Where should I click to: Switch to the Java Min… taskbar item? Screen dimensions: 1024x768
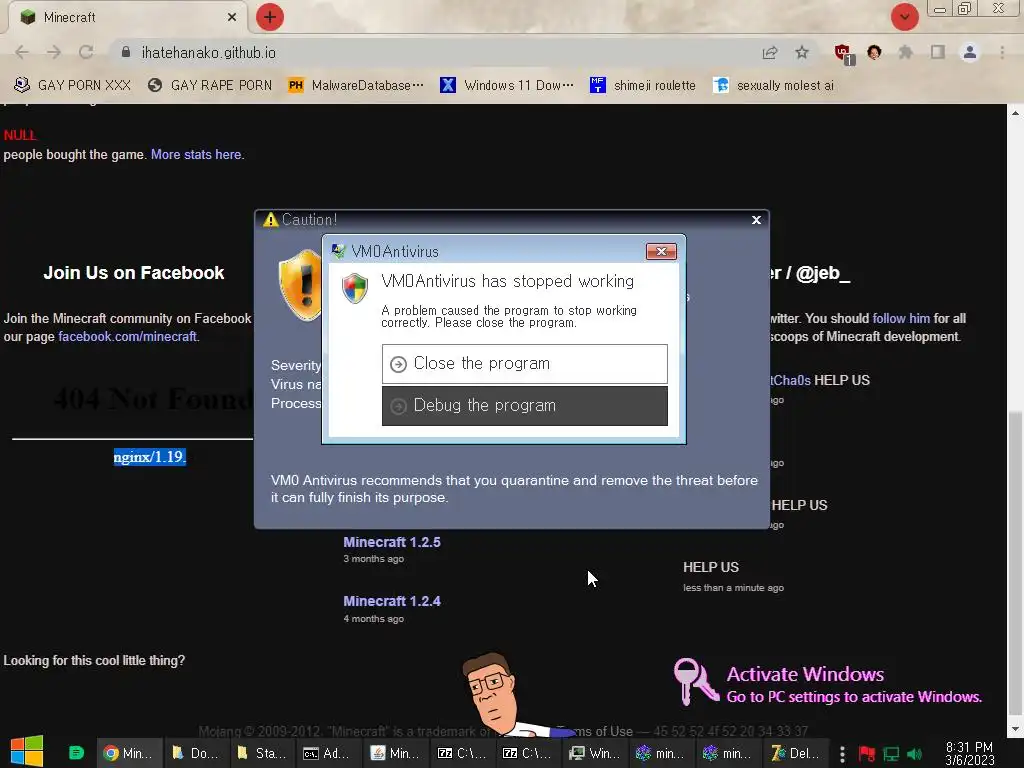[x=394, y=753]
